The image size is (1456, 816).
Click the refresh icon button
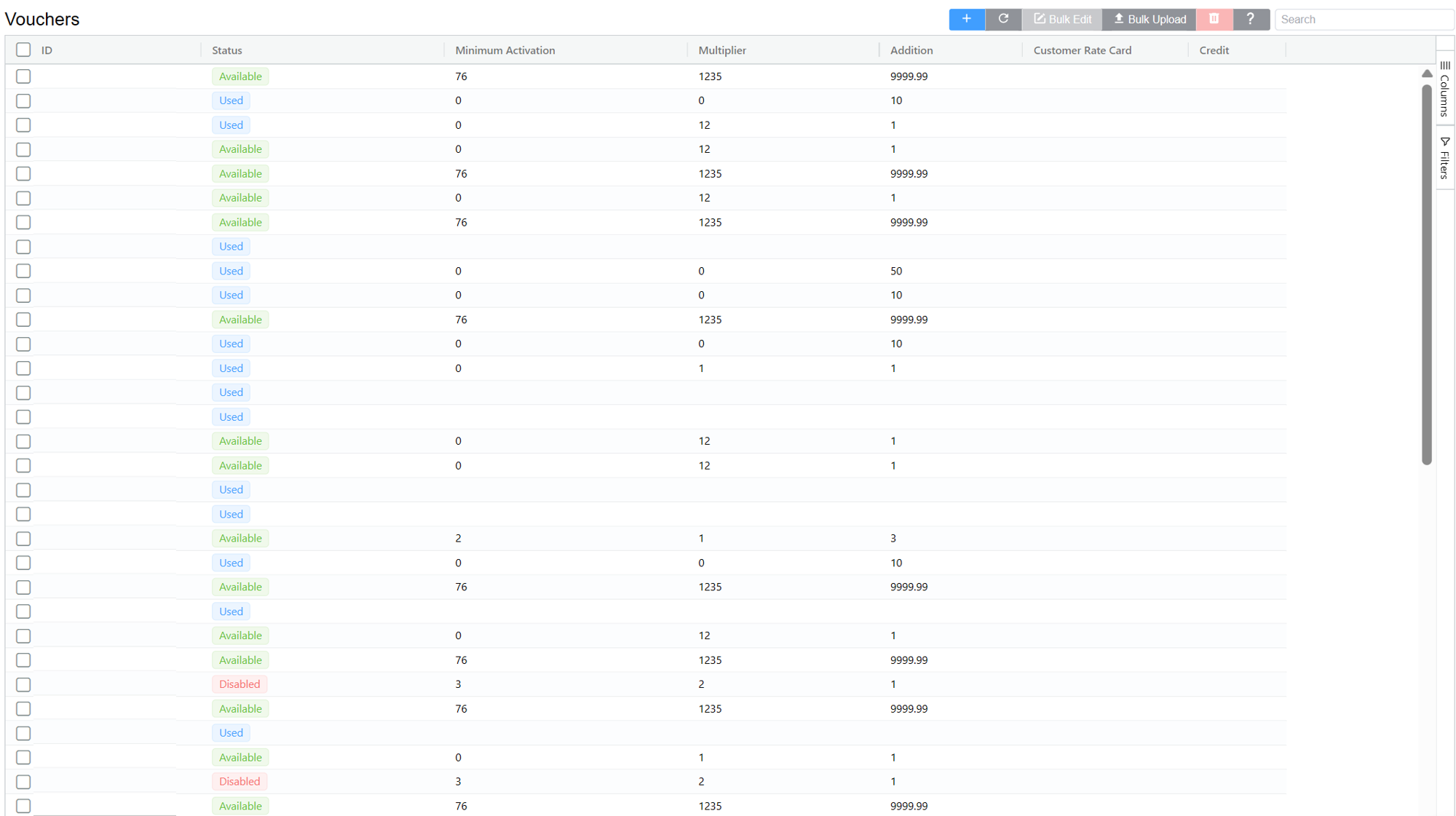(1003, 20)
